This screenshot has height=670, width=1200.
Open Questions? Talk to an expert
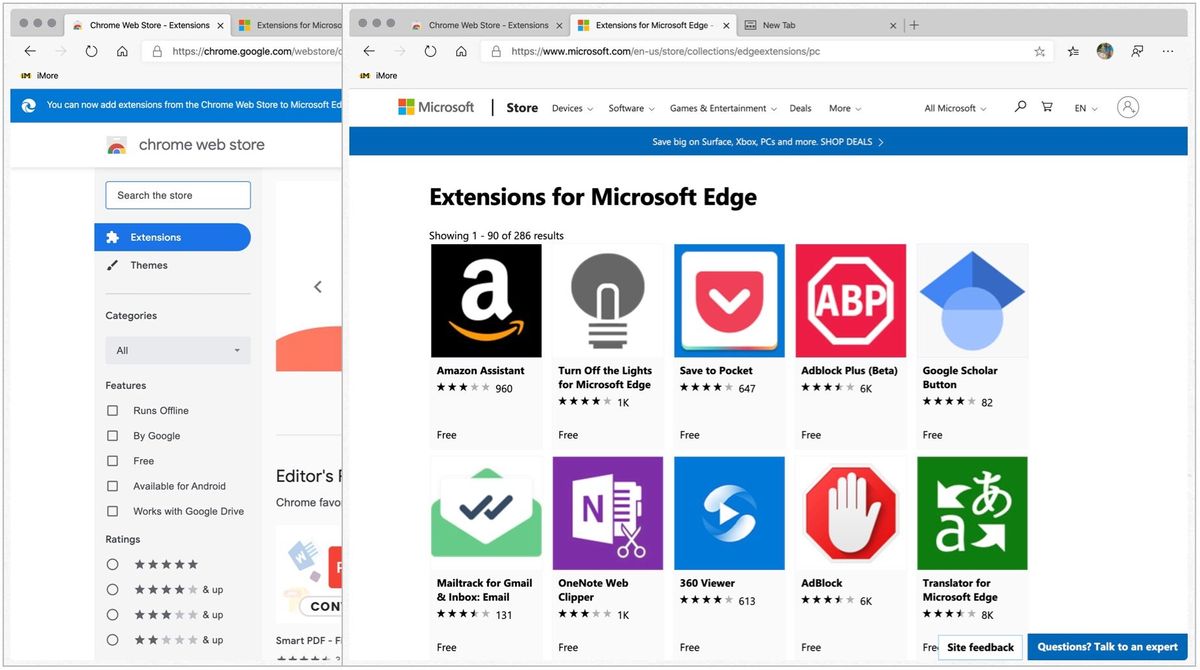1107,647
